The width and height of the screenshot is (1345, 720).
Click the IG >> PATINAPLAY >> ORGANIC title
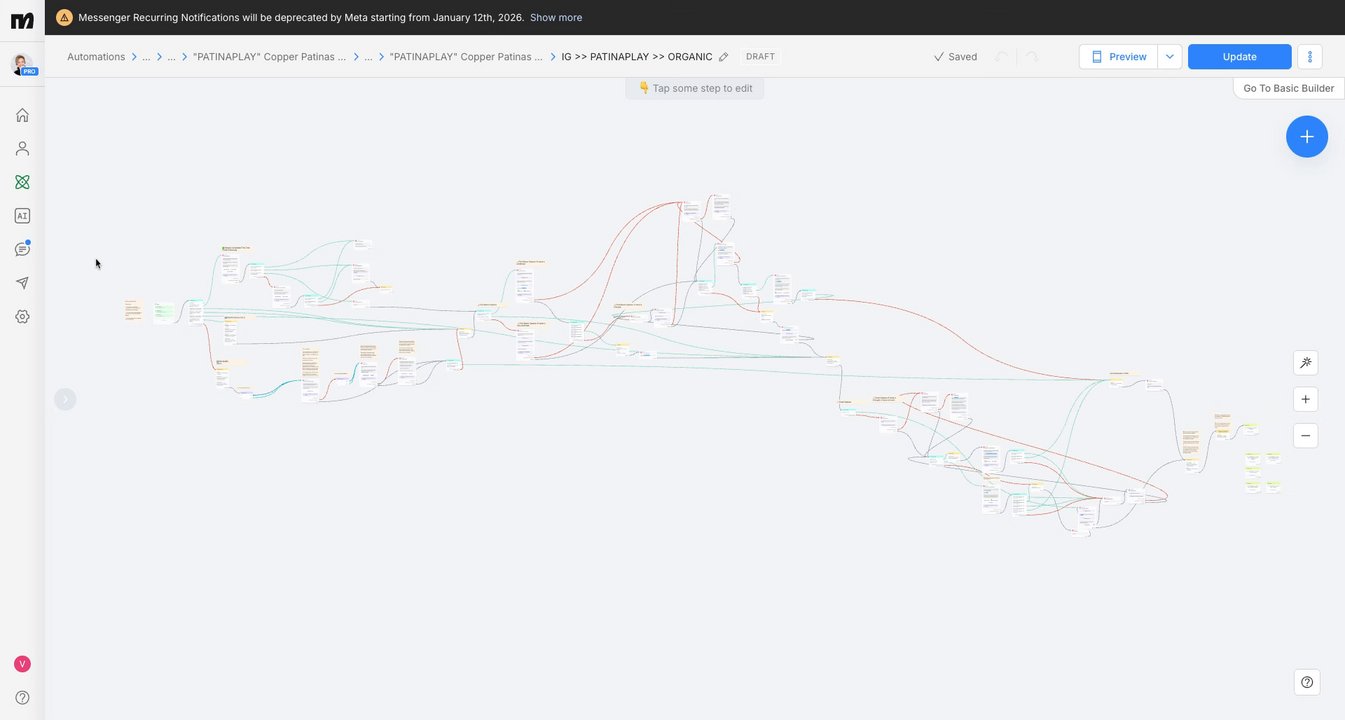tap(637, 57)
